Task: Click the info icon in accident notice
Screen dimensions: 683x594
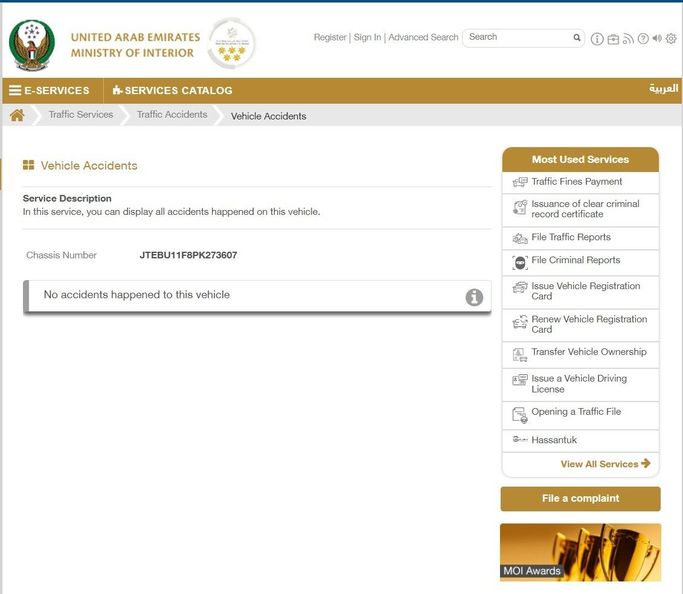Action: (474, 297)
